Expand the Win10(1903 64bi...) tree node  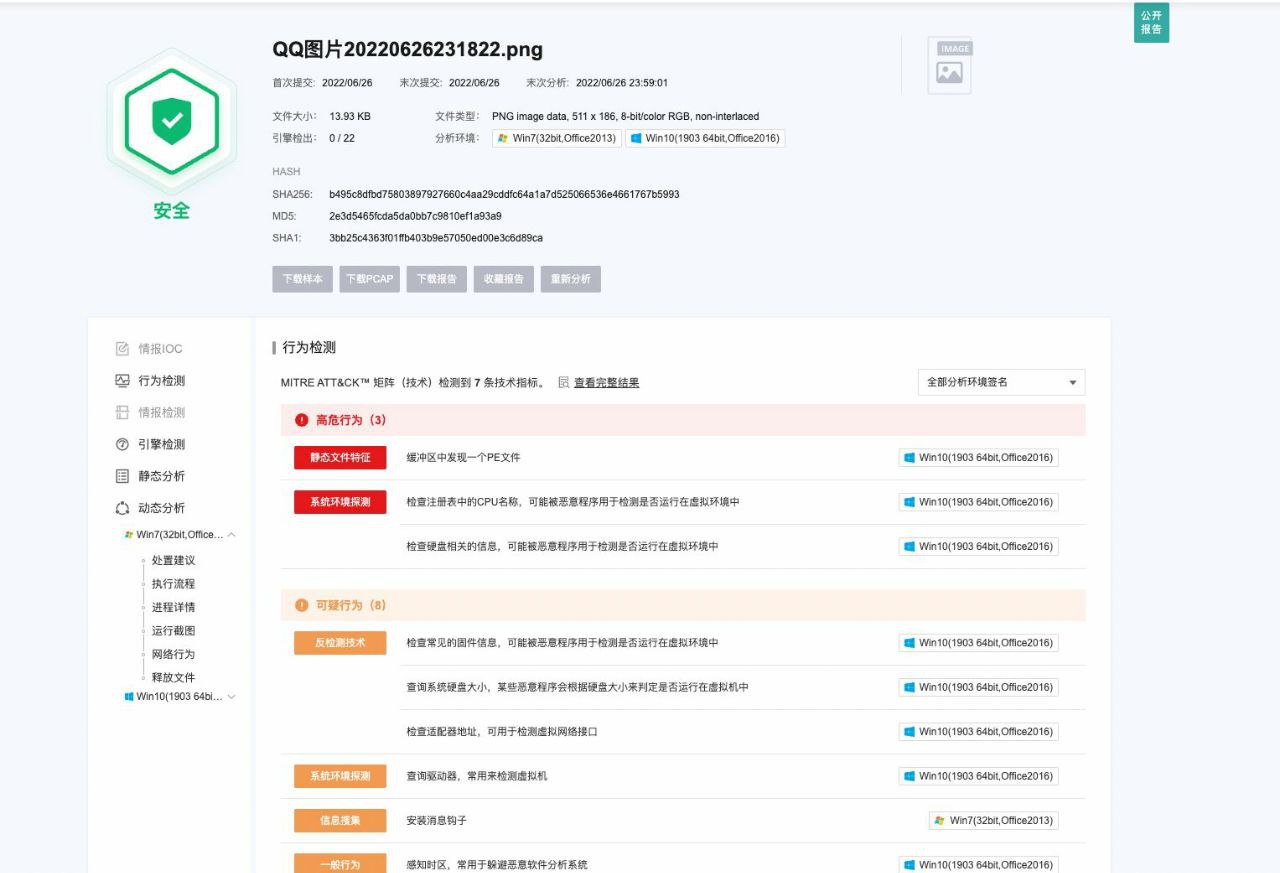231,697
